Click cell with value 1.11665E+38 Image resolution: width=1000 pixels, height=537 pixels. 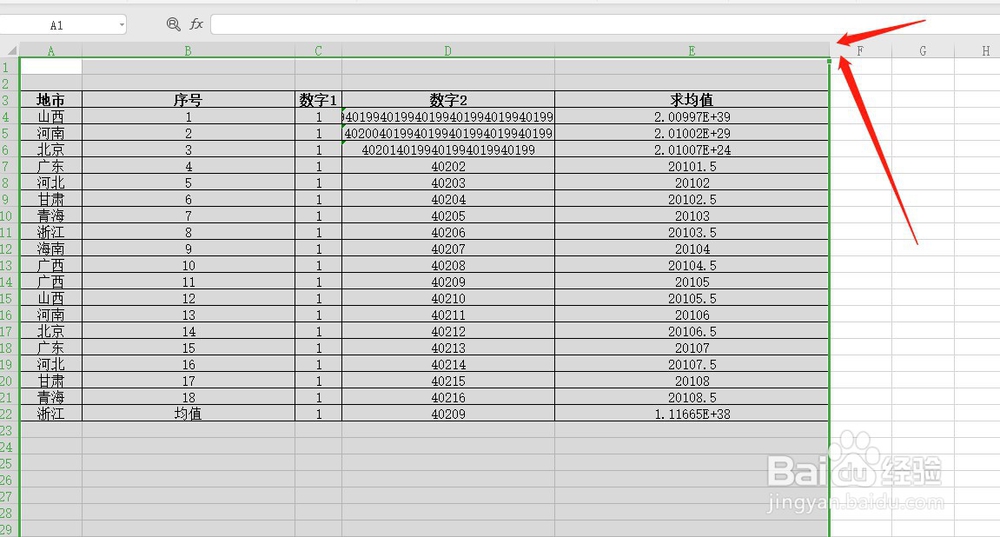click(692, 414)
